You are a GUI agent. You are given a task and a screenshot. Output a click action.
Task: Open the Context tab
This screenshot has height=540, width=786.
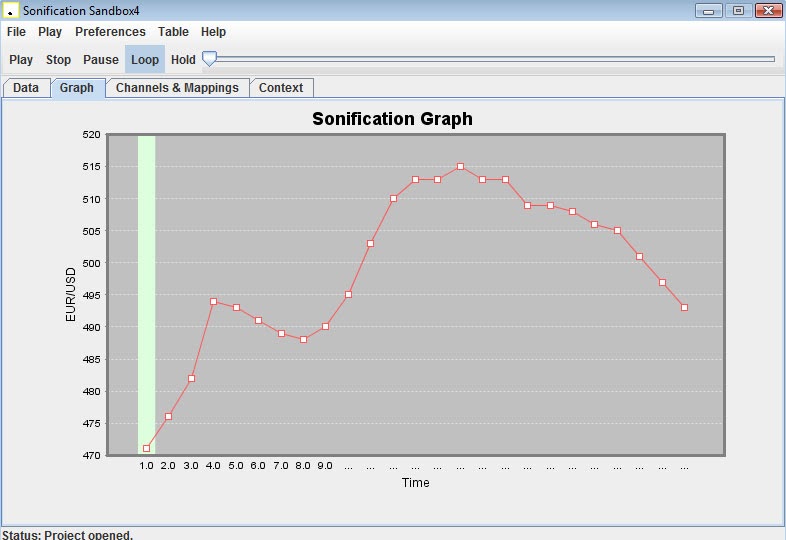(281, 88)
